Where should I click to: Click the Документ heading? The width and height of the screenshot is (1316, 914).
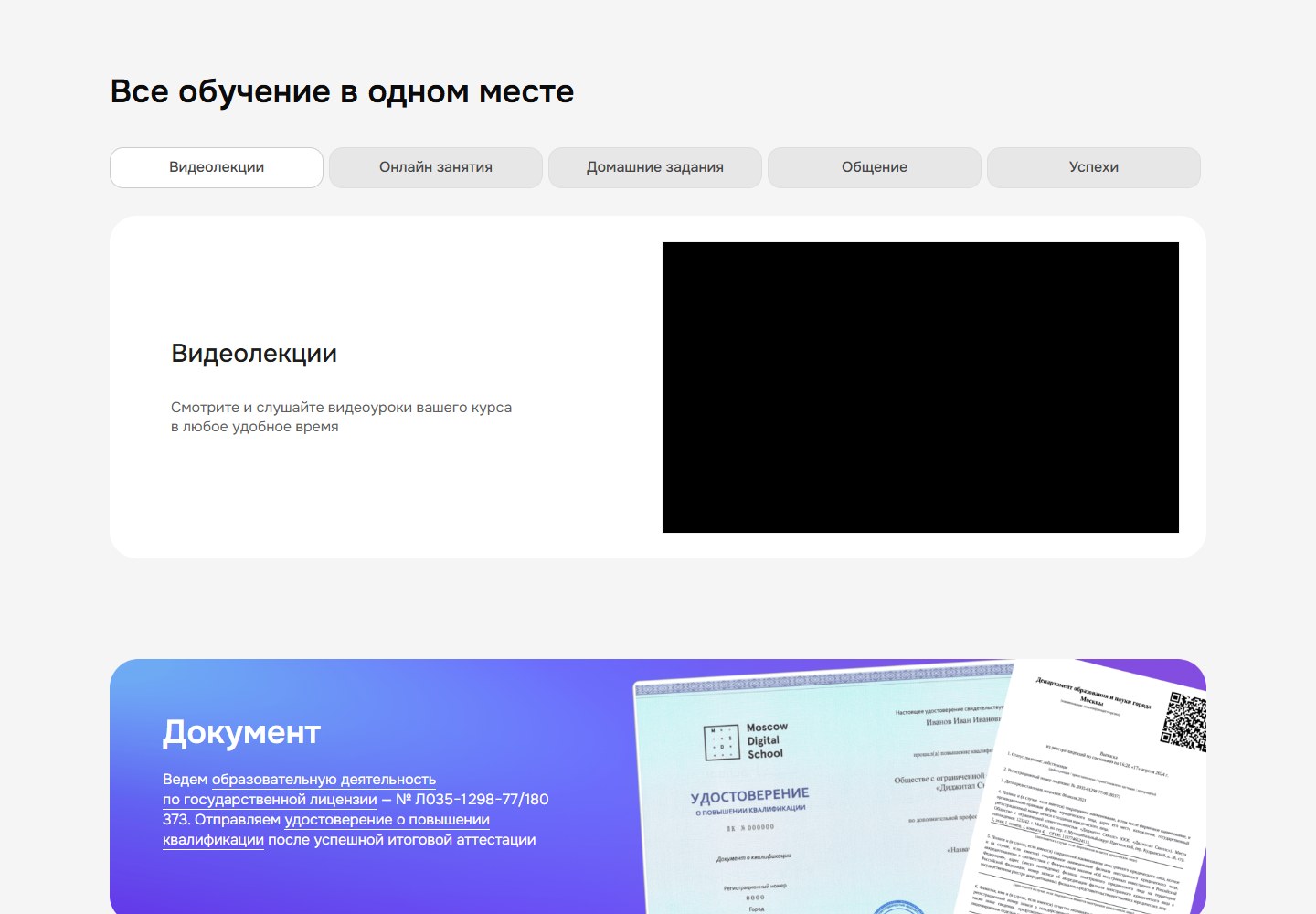(241, 732)
